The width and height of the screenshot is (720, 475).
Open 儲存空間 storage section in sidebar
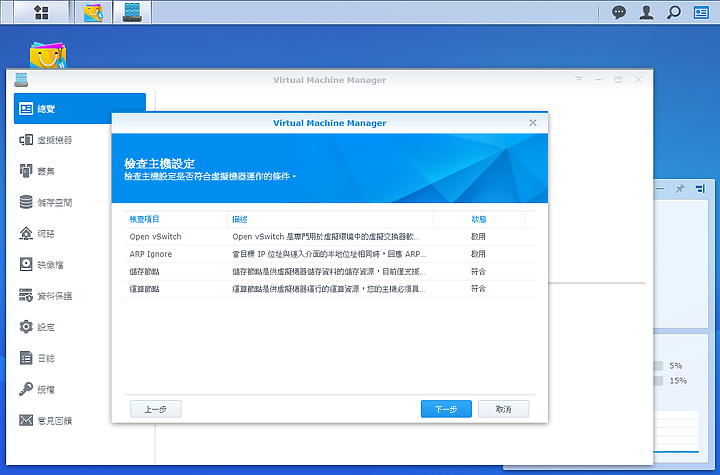click(46, 202)
